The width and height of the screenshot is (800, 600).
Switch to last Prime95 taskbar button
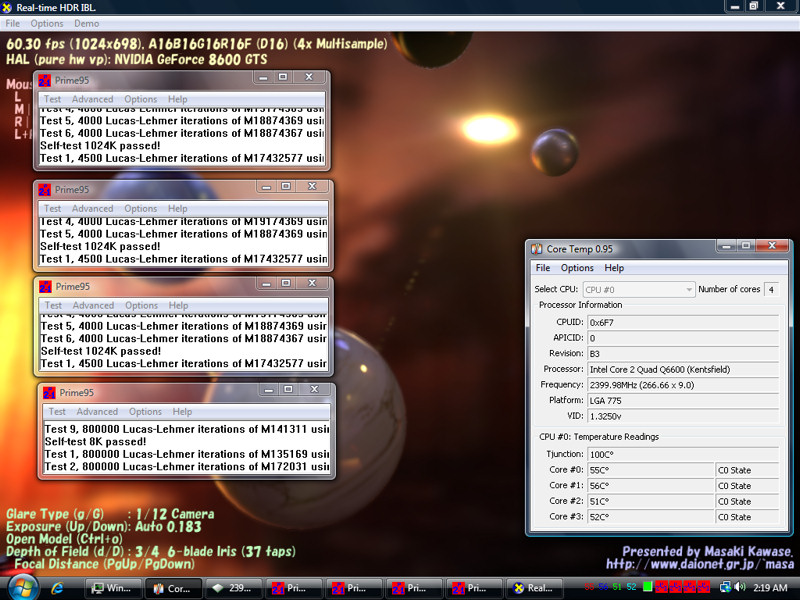coord(474,588)
